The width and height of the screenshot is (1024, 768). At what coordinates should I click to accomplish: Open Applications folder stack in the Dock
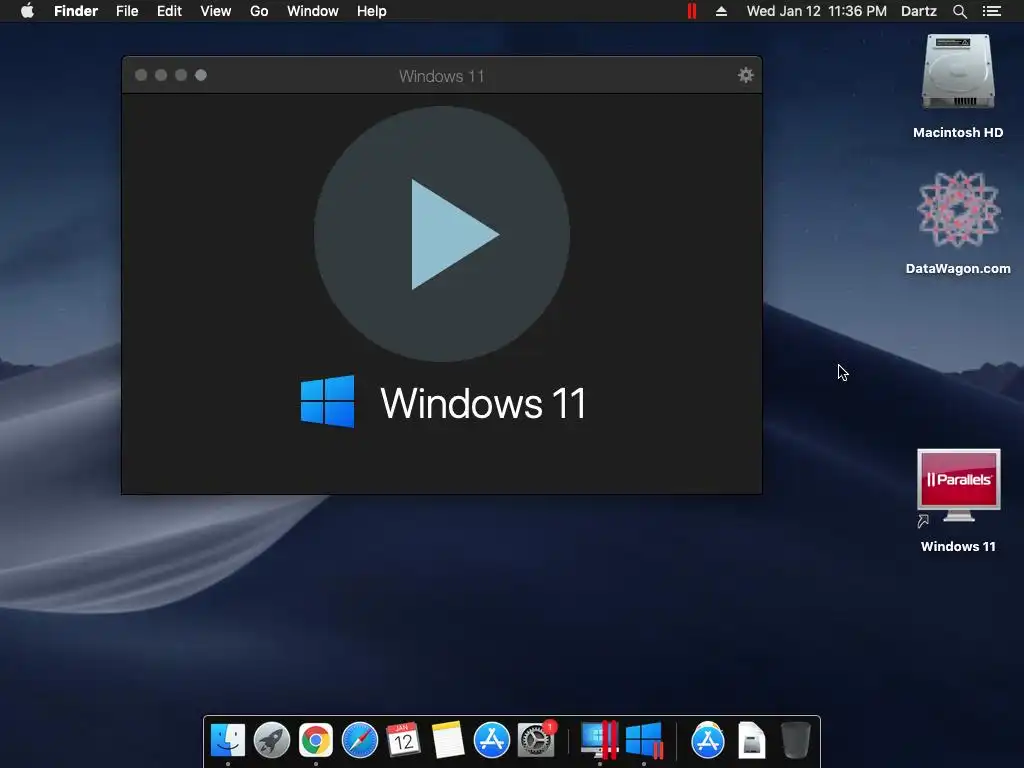pos(708,741)
